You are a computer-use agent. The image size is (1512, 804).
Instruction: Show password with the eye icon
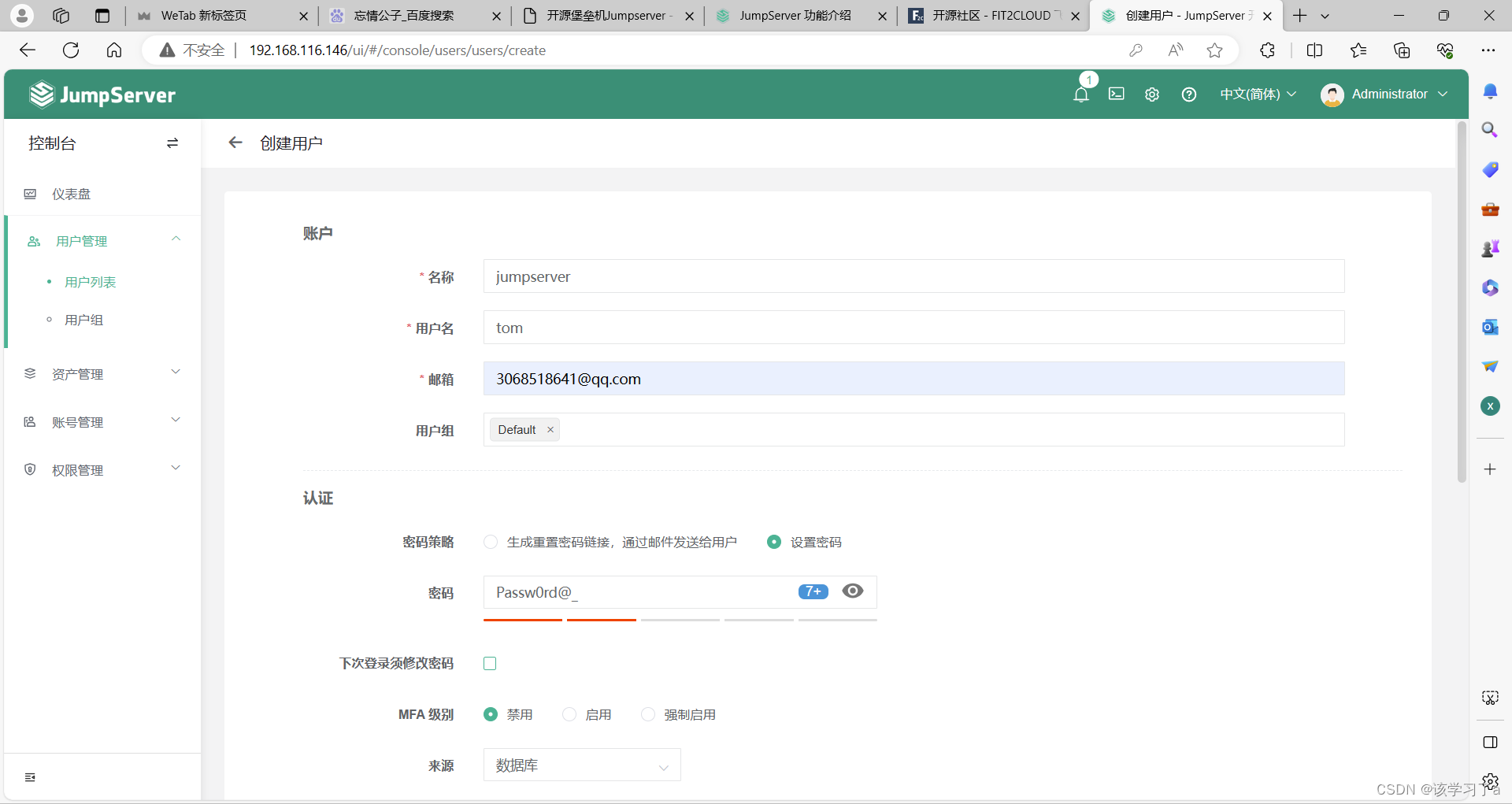[x=853, y=591]
